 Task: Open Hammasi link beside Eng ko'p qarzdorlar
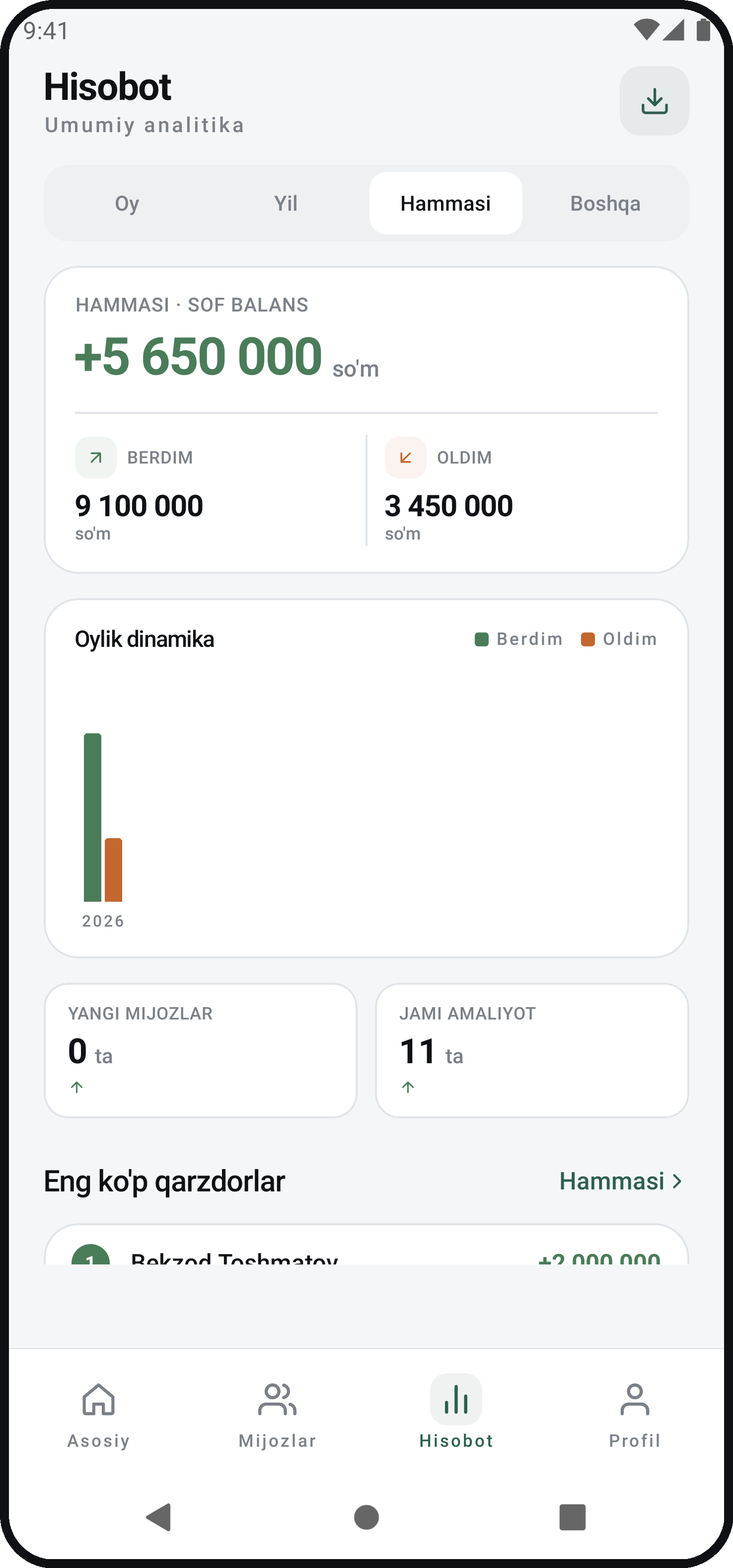coord(622,1181)
